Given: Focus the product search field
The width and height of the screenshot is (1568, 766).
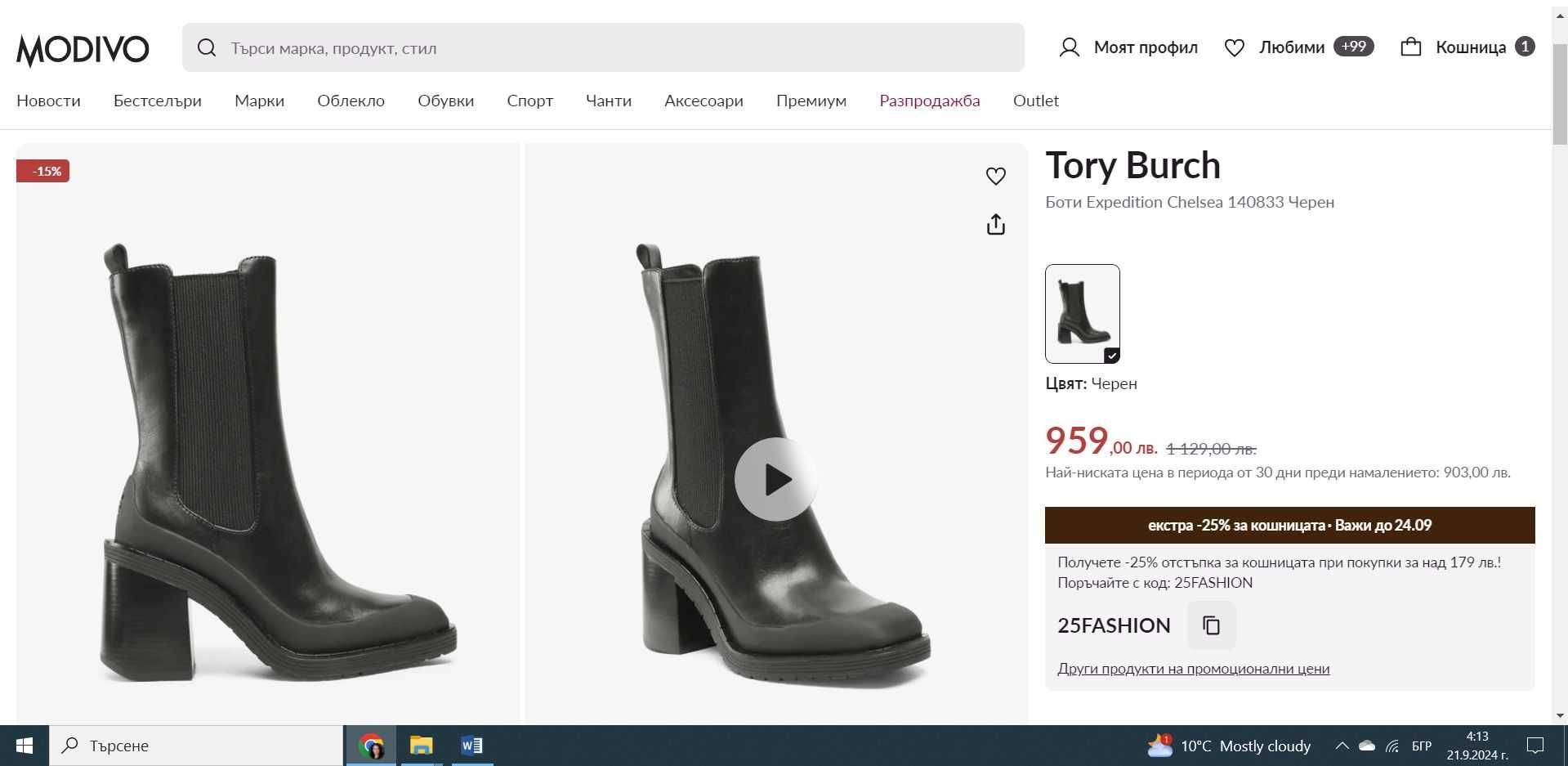Looking at the screenshot, I should 603,47.
